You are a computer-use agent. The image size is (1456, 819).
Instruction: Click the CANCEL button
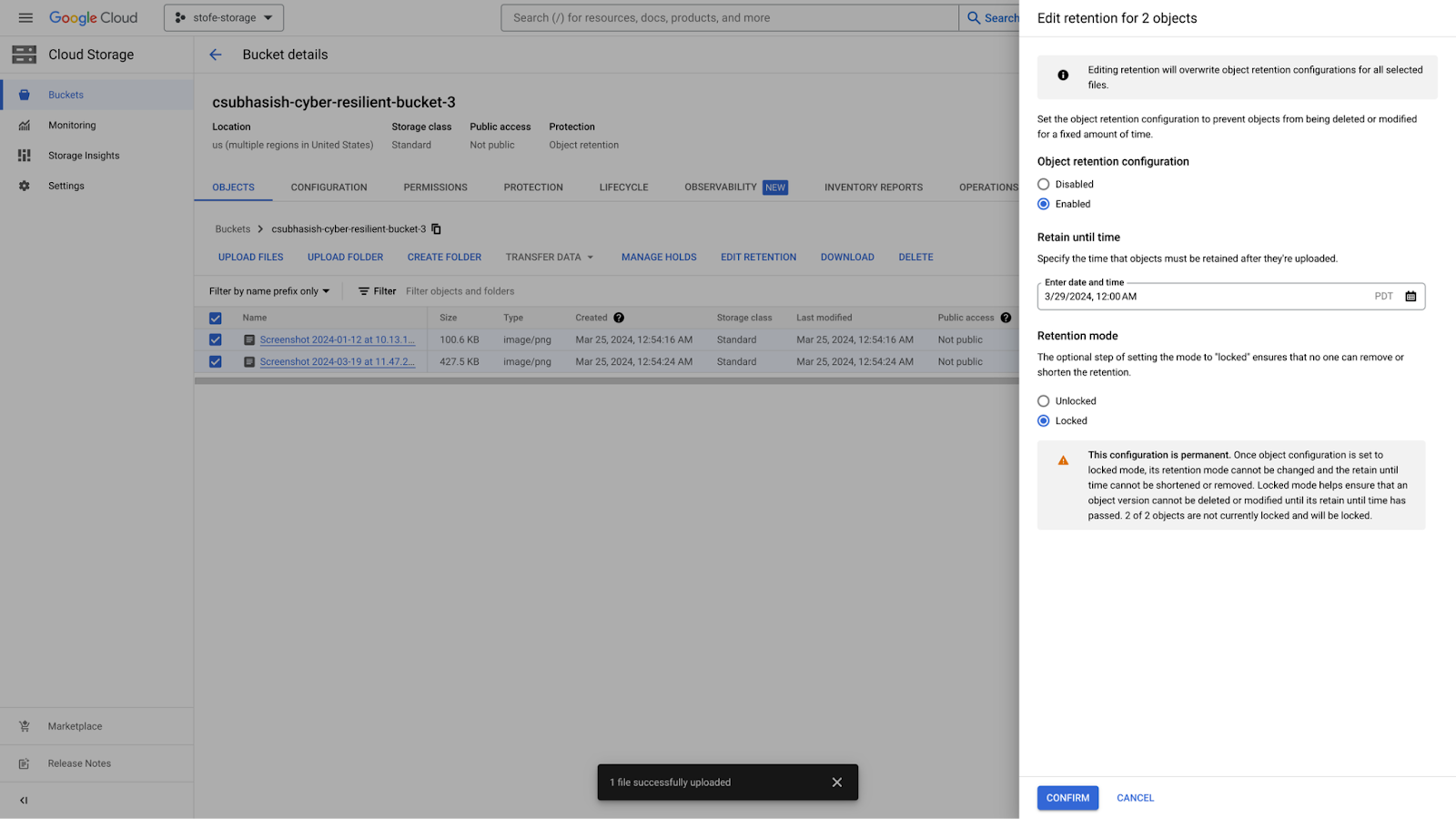(x=1135, y=798)
